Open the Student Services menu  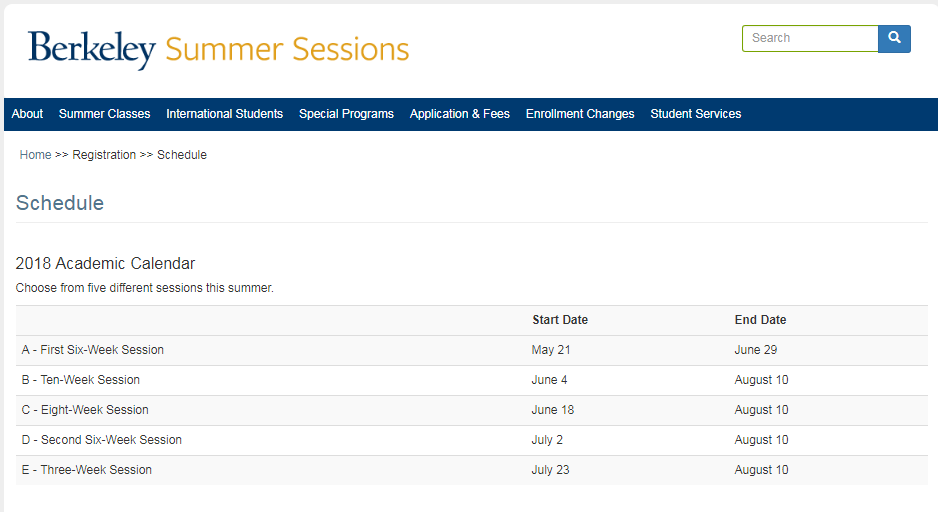tap(696, 114)
